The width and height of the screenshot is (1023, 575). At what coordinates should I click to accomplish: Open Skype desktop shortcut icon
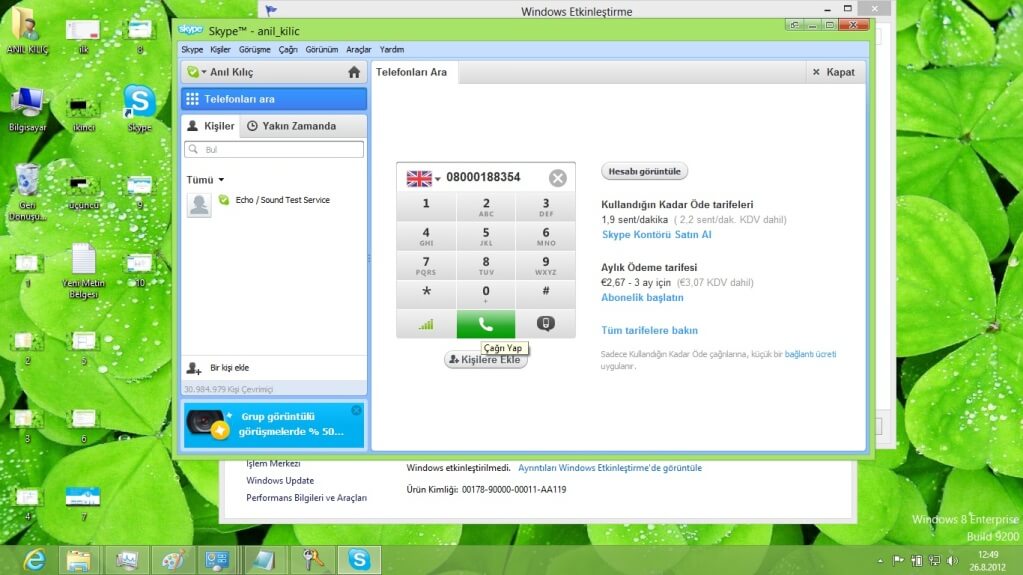(x=139, y=103)
